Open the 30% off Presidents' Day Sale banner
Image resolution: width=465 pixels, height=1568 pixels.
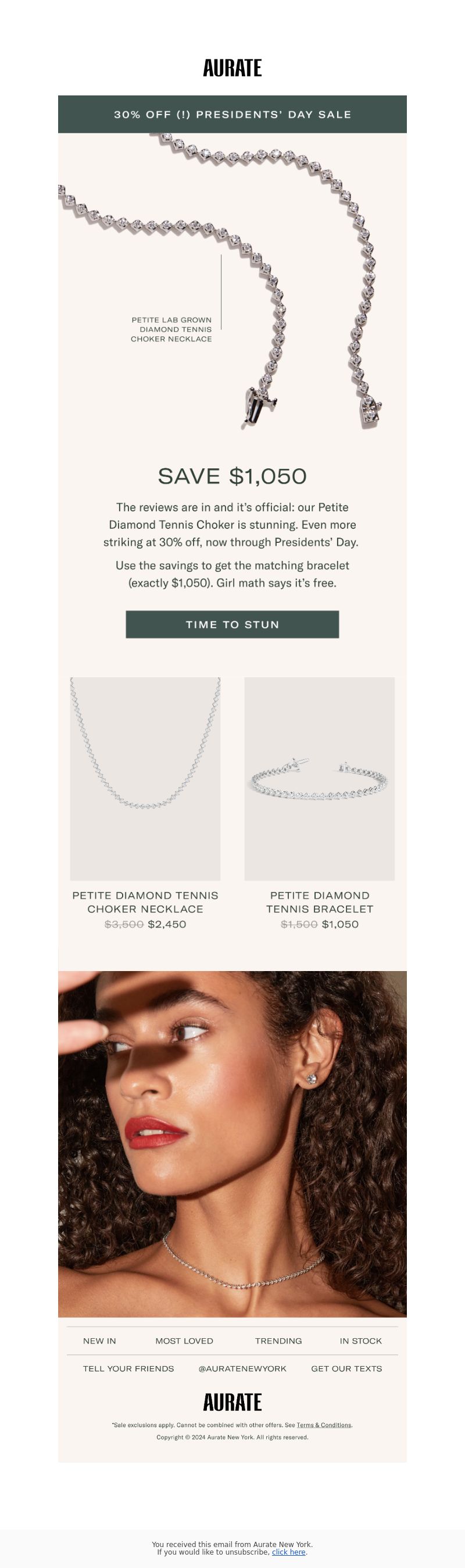[x=232, y=115]
